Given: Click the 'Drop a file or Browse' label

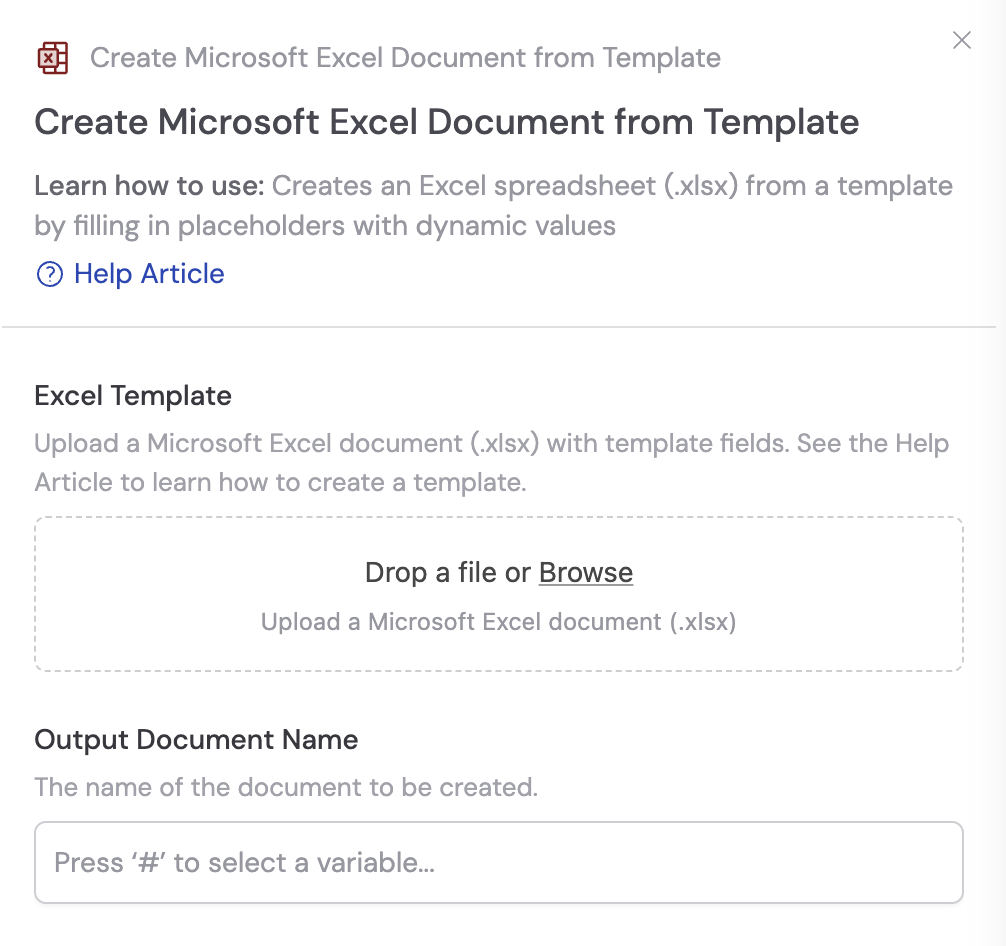Looking at the screenshot, I should (499, 572).
